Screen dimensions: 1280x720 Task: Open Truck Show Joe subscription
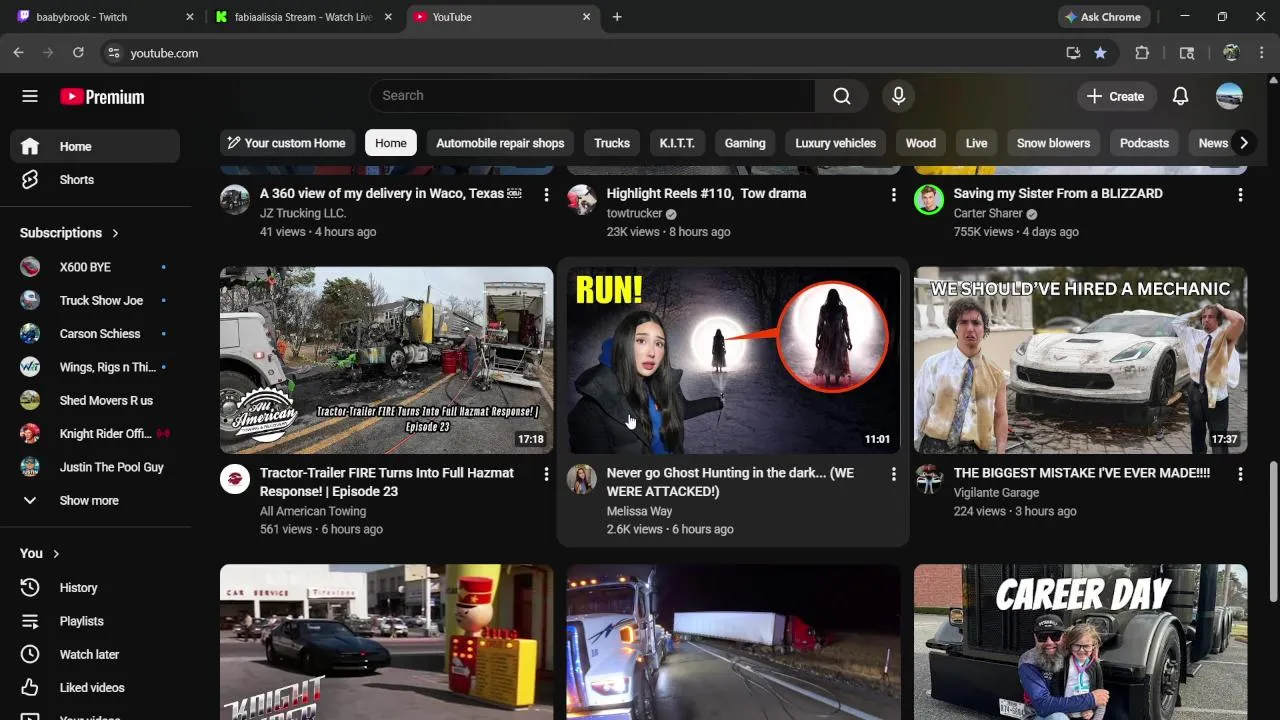tap(95, 300)
